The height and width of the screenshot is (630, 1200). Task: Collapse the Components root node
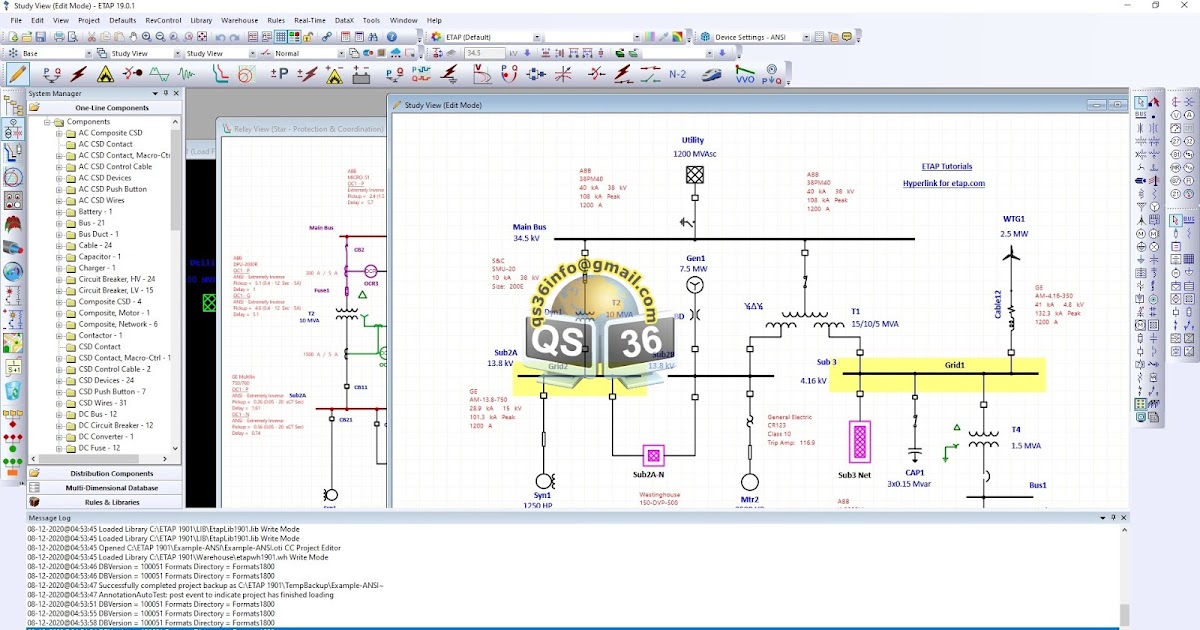click(46, 122)
